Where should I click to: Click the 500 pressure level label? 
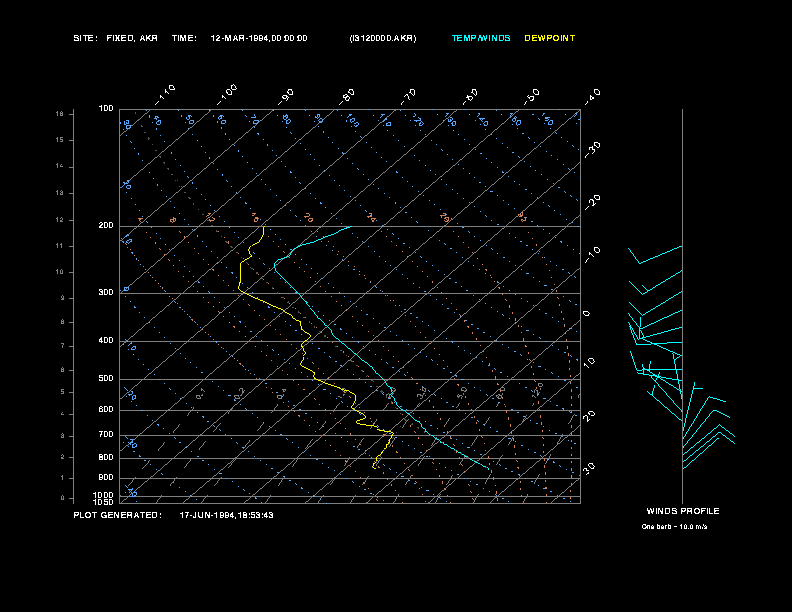[x=106, y=379]
